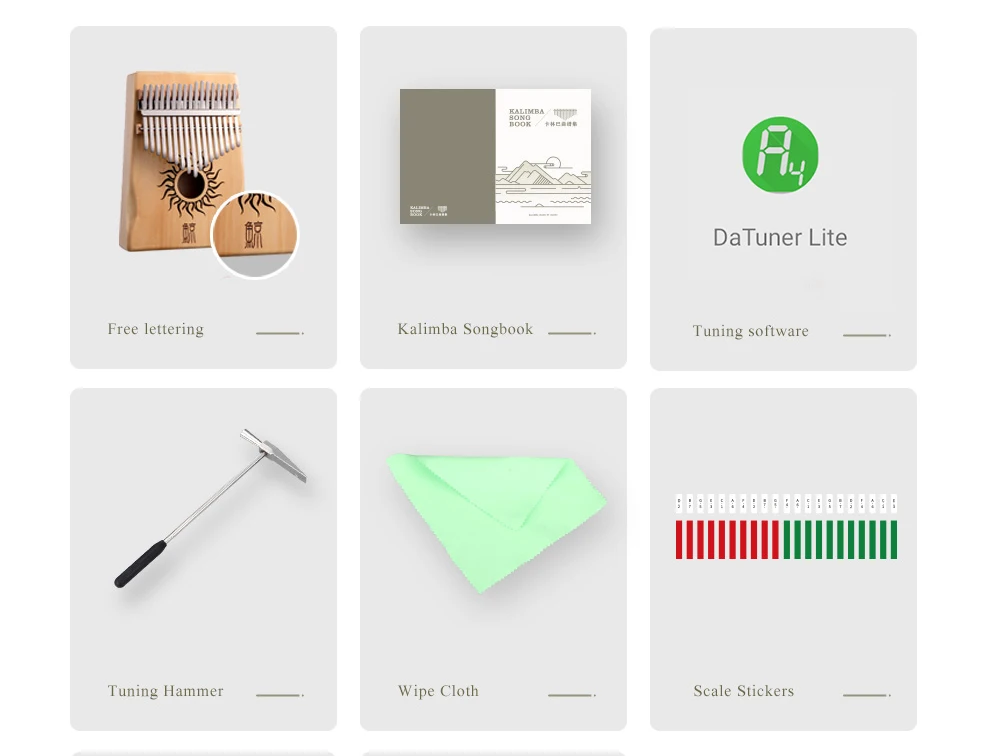Click the white note labels above stickers
This screenshot has width=990, height=756.
click(x=786, y=503)
